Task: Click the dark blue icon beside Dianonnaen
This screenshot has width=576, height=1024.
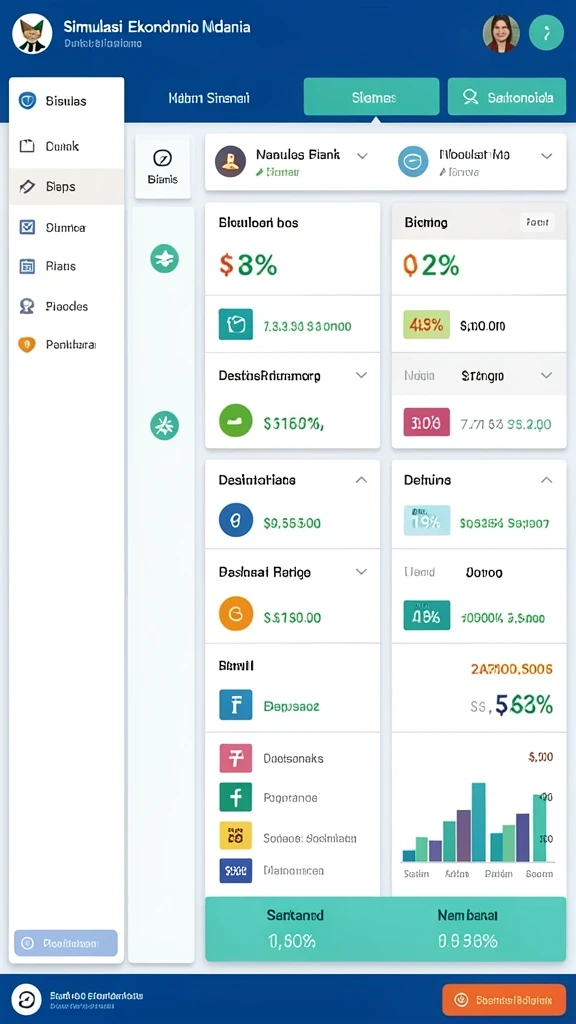Action: coord(236,871)
